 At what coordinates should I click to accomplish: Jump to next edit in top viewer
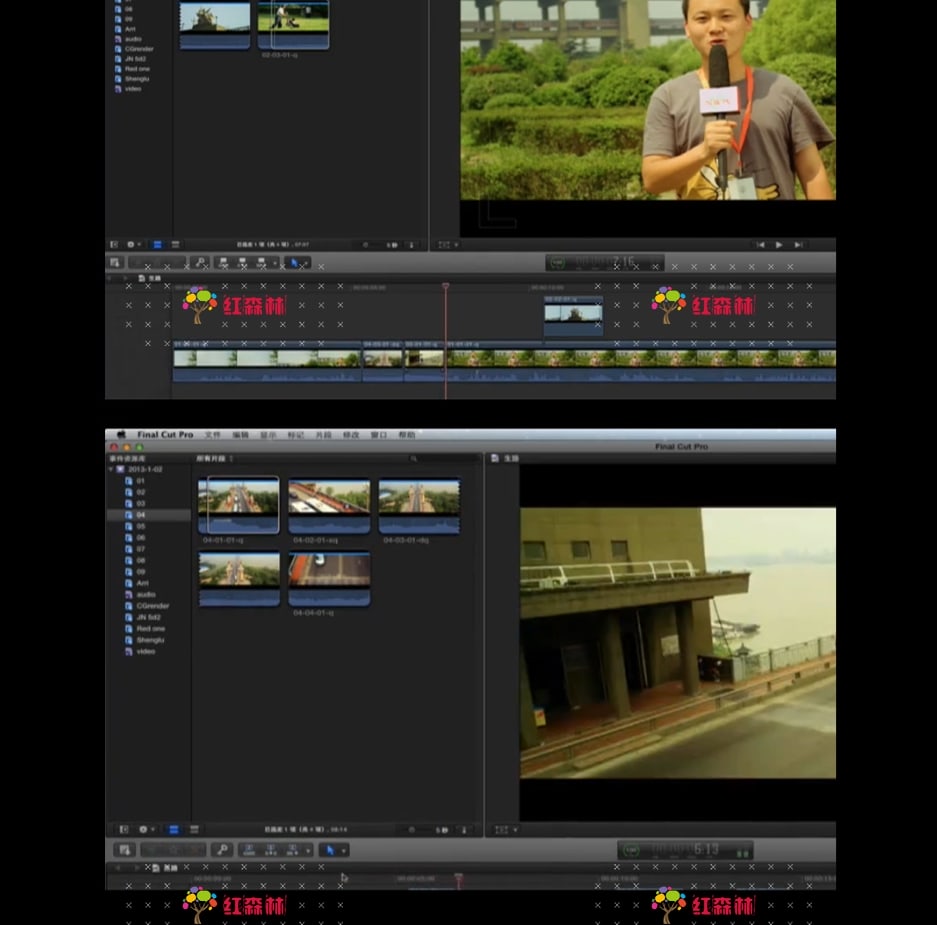tap(798, 244)
